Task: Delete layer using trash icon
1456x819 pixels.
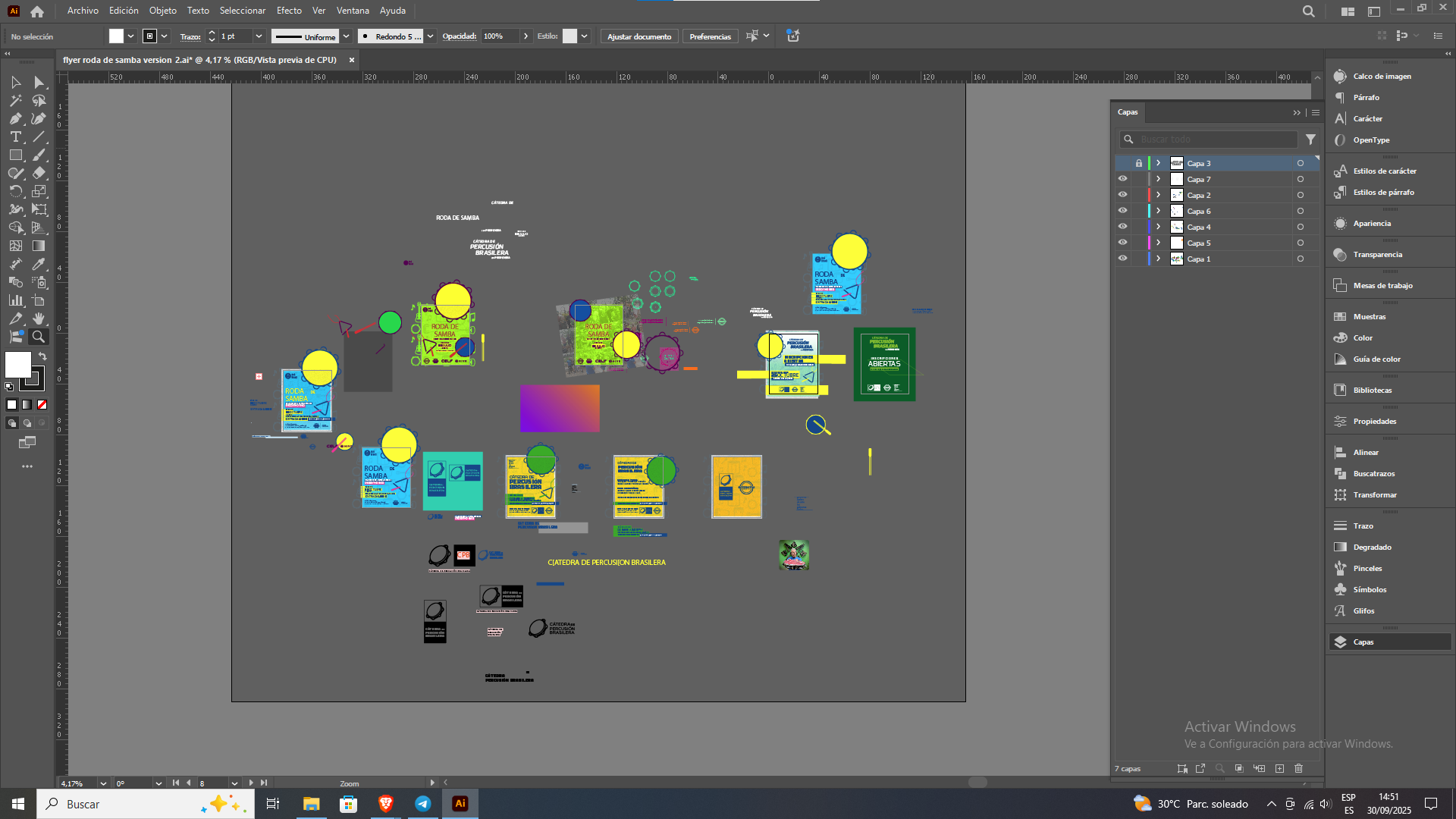Action: [1298, 768]
